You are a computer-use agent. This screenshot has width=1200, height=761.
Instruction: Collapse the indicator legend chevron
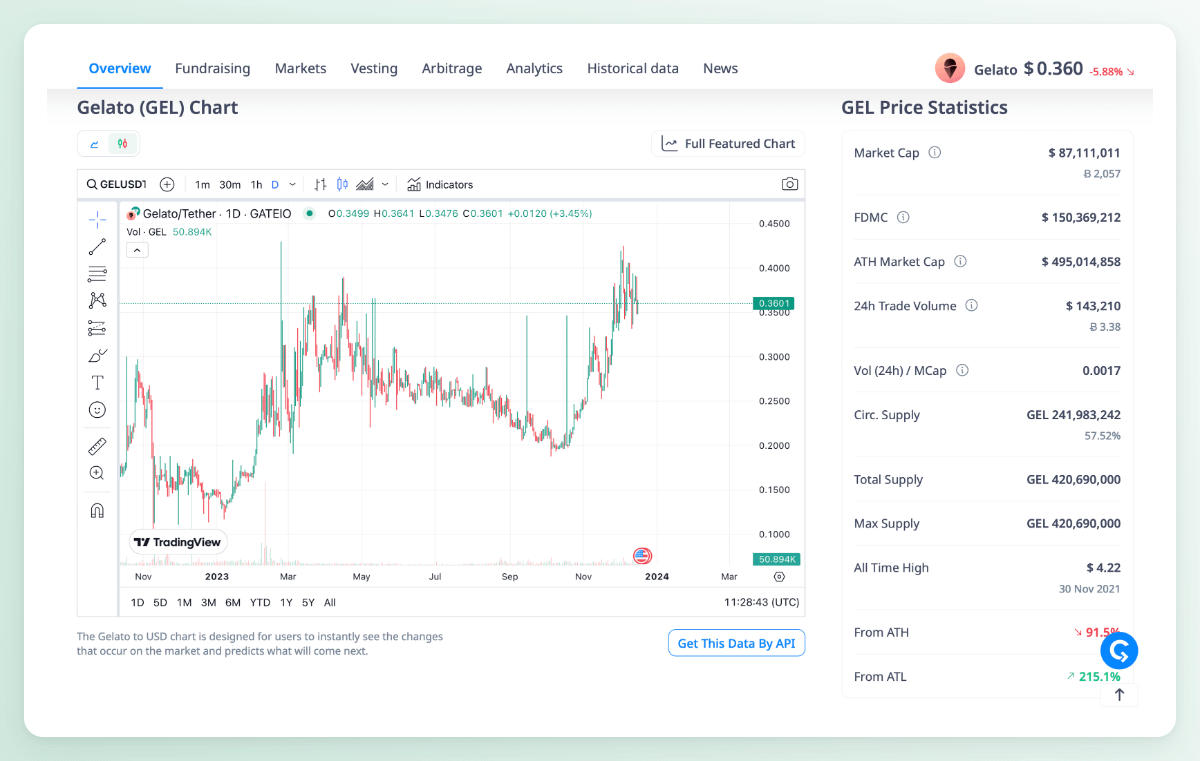pos(138,250)
